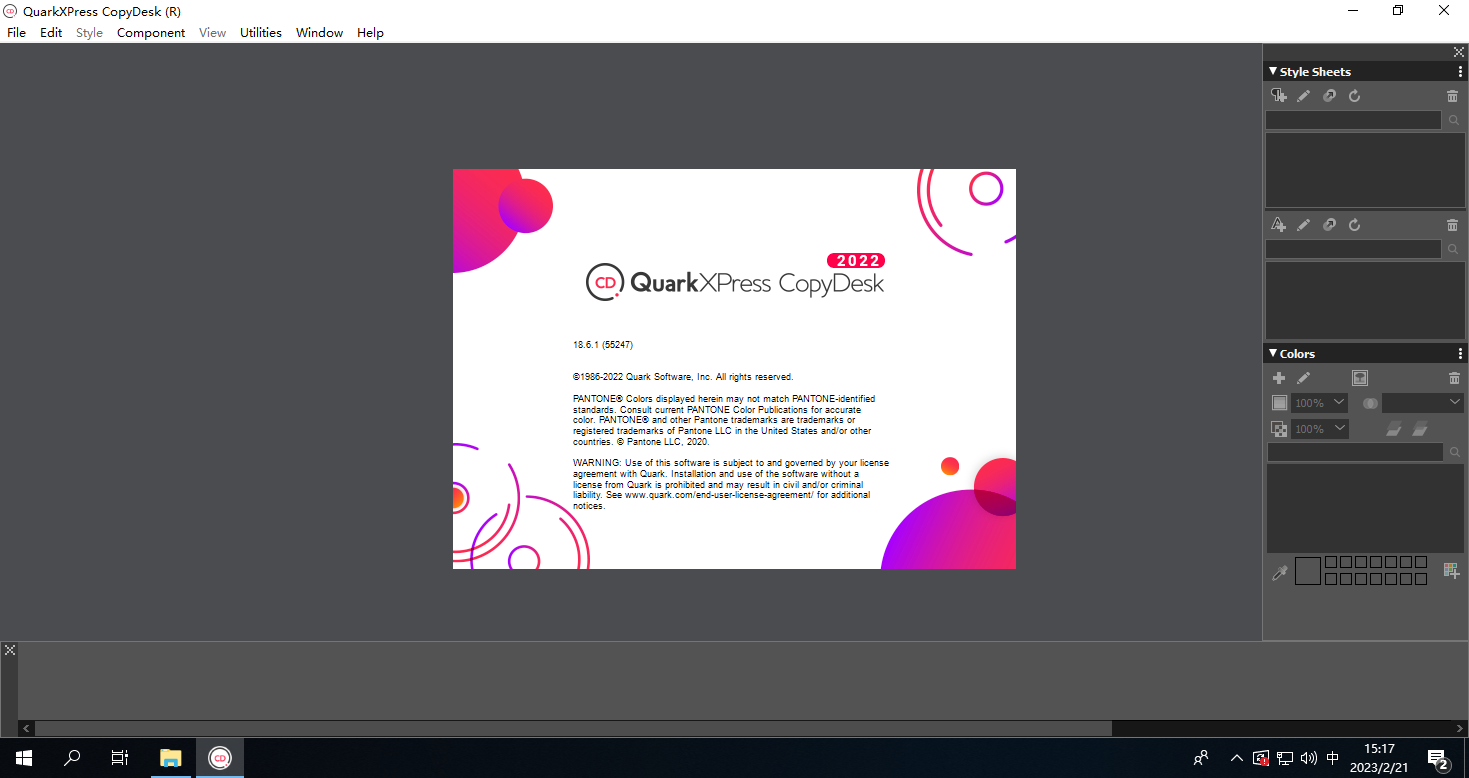1469x778 pixels.
Task: Create a new character style sheet
Action: tap(1278, 225)
